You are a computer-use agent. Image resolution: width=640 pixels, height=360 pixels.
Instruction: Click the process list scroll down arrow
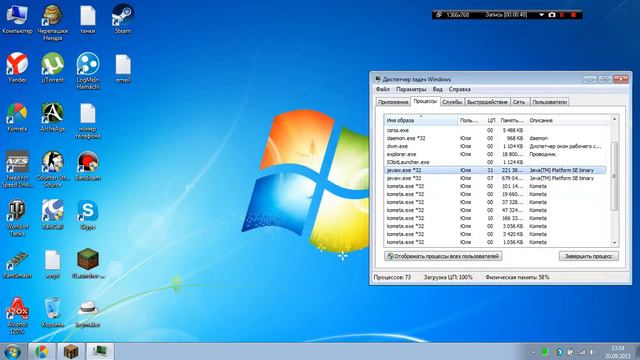(x=614, y=243)
